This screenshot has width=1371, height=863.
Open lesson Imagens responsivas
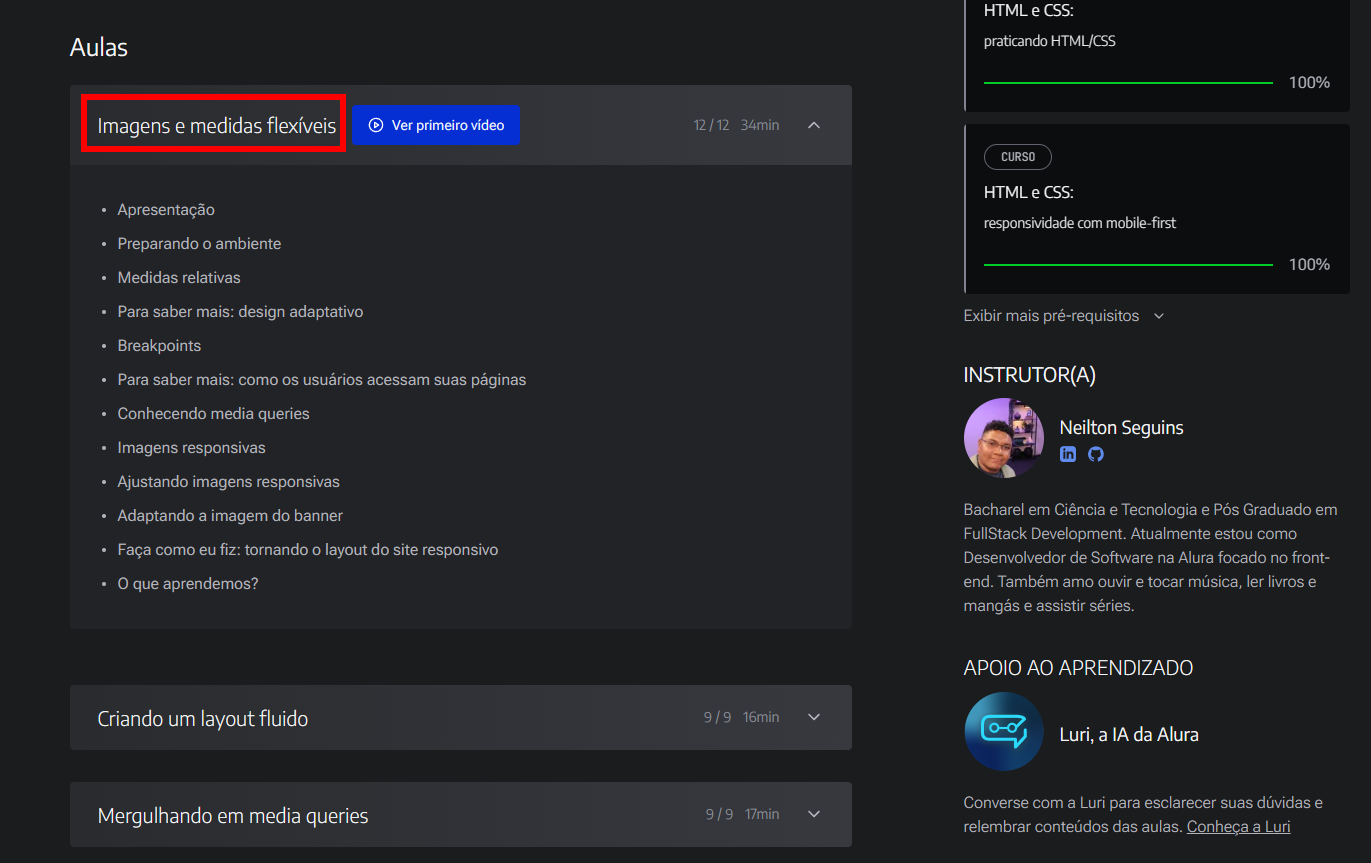191,448
